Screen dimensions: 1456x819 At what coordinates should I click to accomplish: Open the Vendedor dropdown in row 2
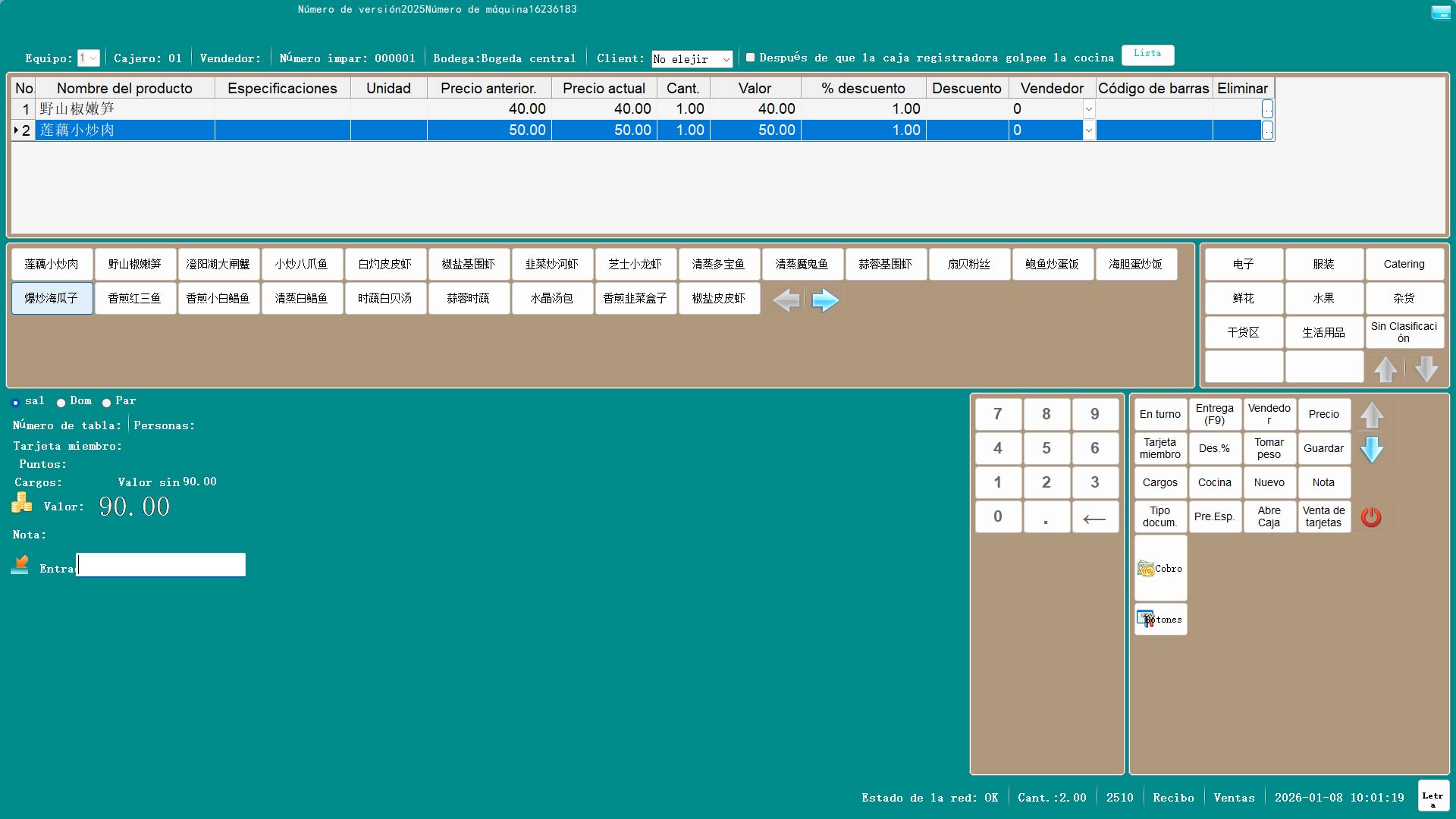click(1088, 130)
